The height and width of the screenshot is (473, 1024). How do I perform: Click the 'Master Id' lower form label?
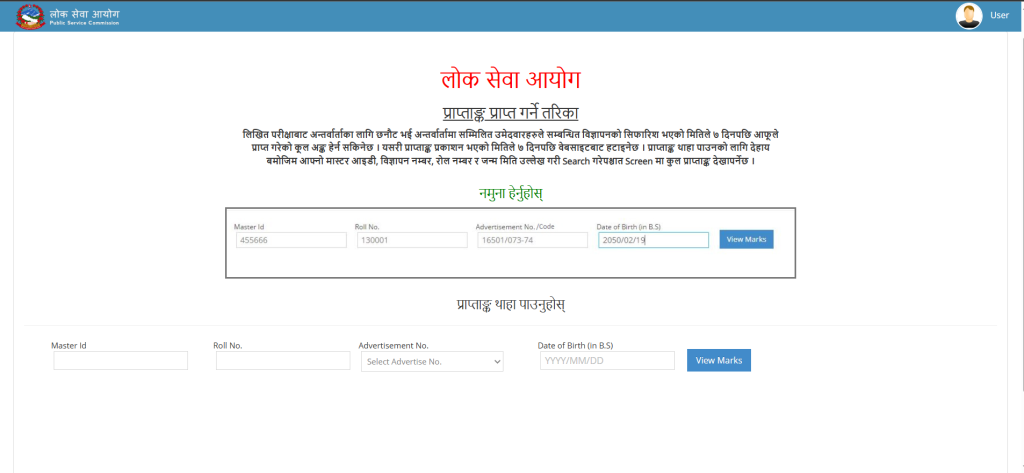(69, 345)
